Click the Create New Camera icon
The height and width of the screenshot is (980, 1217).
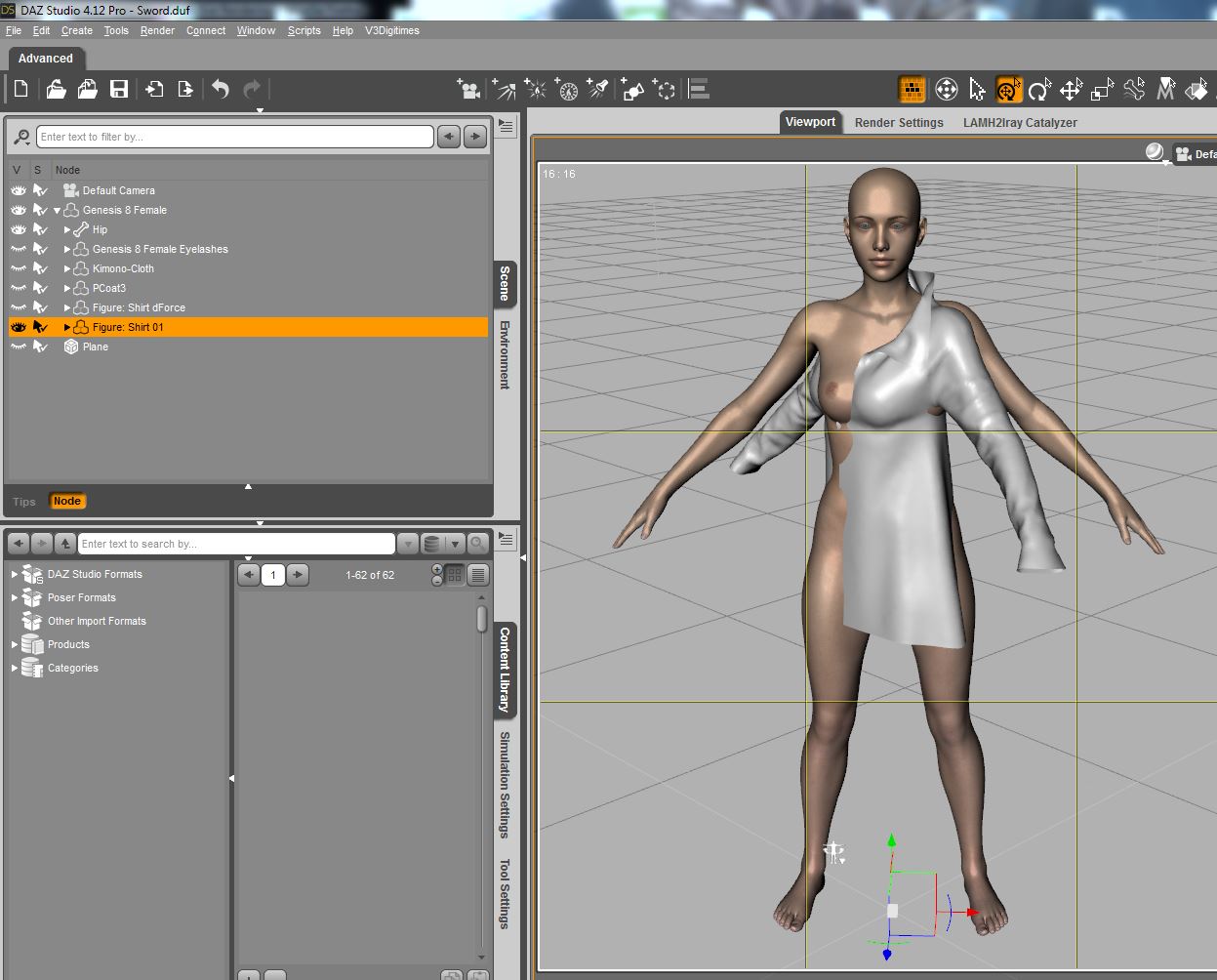click(x=469, y=90)
